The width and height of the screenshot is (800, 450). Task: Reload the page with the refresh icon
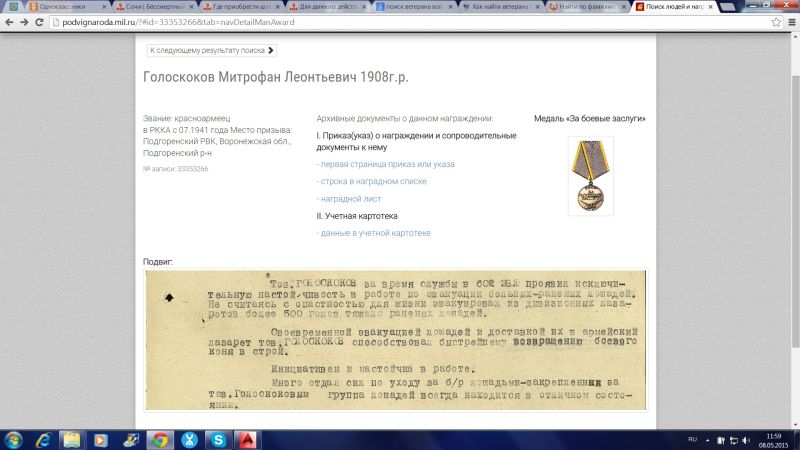[x=45, y=22]
